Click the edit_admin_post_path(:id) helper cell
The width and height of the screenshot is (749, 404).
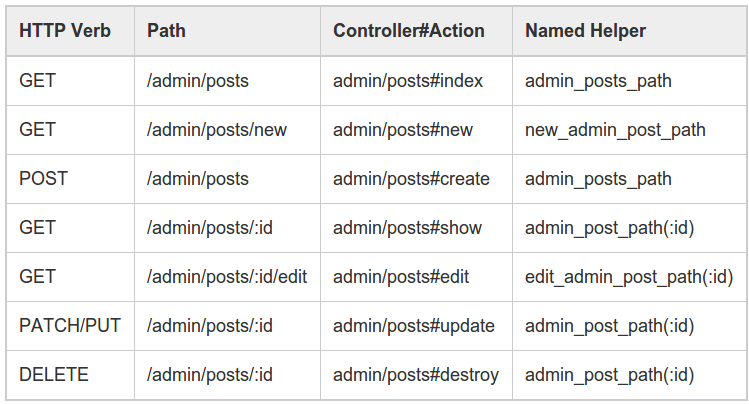tap(629, 277)
